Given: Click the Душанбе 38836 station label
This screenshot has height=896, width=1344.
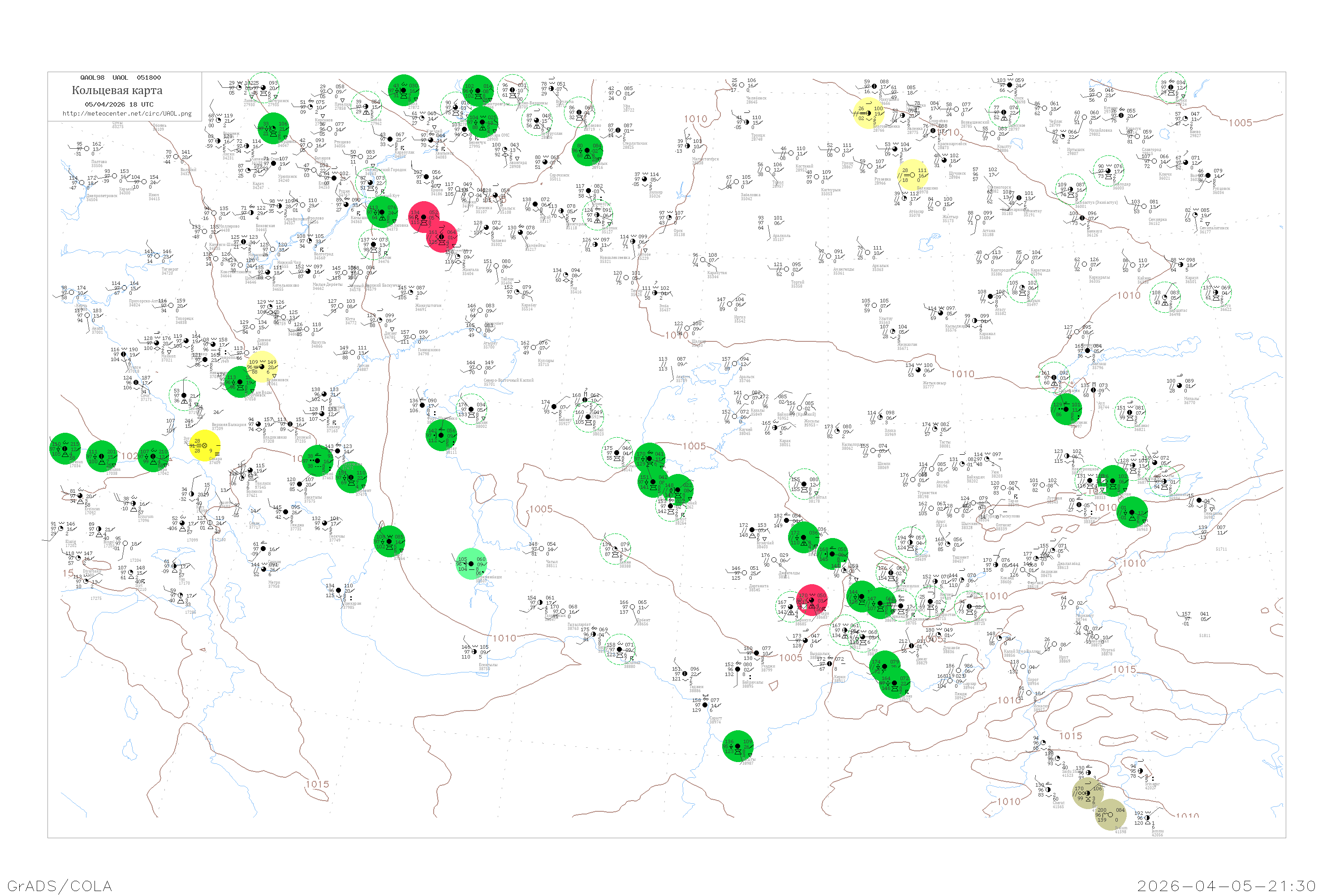Looking at the screenshot, I should coord(952,650).
